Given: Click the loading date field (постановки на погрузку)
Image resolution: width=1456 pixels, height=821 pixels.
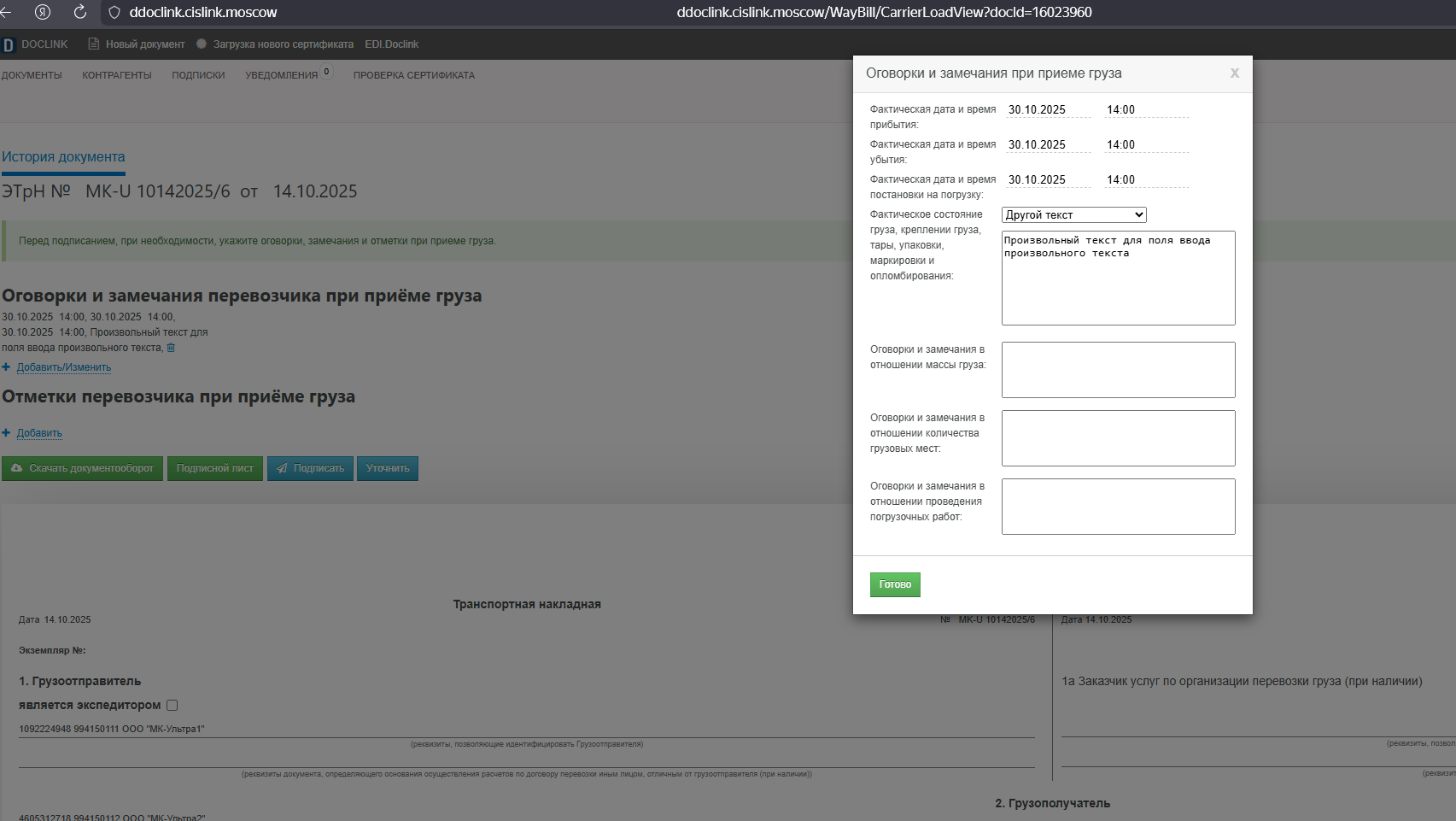Looking at the screenshot, I should [x=1048, y=179].
